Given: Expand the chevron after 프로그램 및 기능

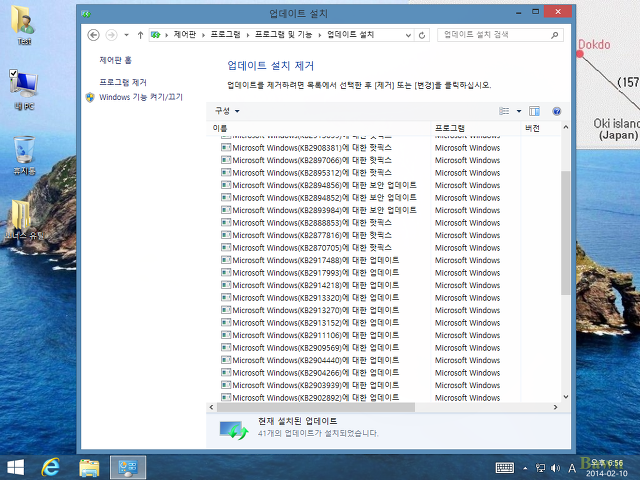Looking at the screenshot, I should tap(320, 35).
